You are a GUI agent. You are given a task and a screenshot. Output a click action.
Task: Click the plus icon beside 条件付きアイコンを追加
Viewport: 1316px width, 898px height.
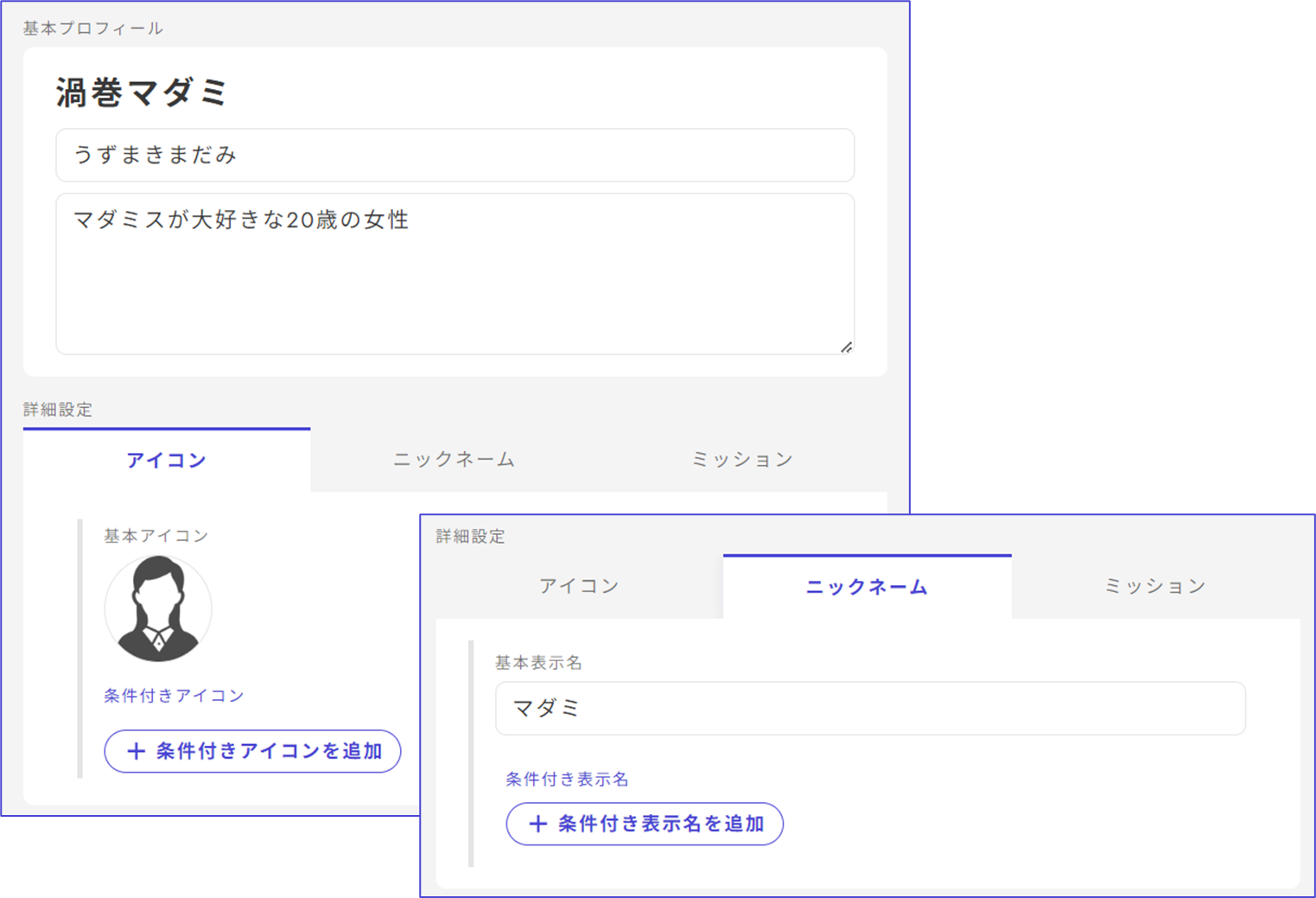tap(136, 751)
